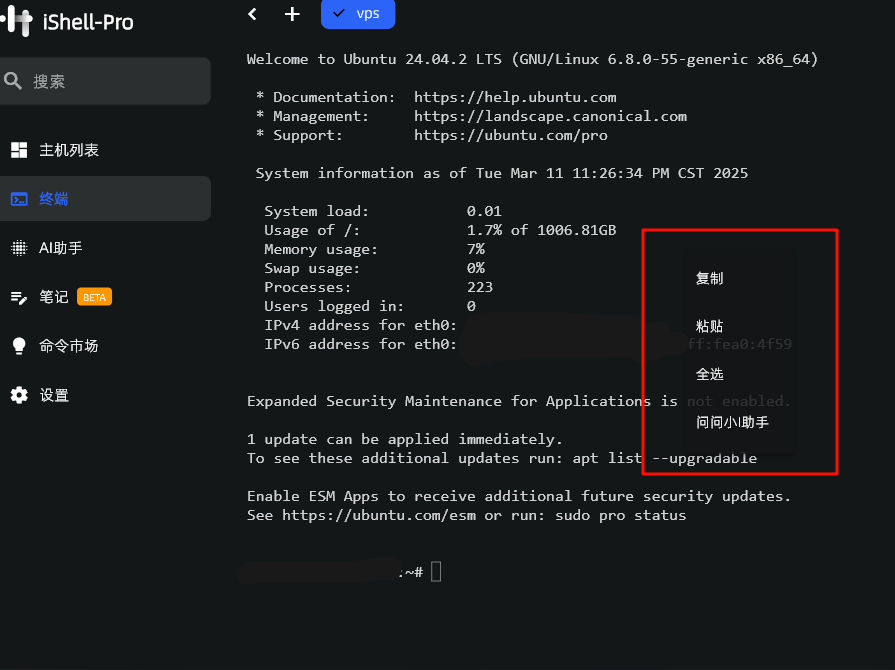
Task: Click the 笔记 notes pencil icon
Action: (19, 297)
